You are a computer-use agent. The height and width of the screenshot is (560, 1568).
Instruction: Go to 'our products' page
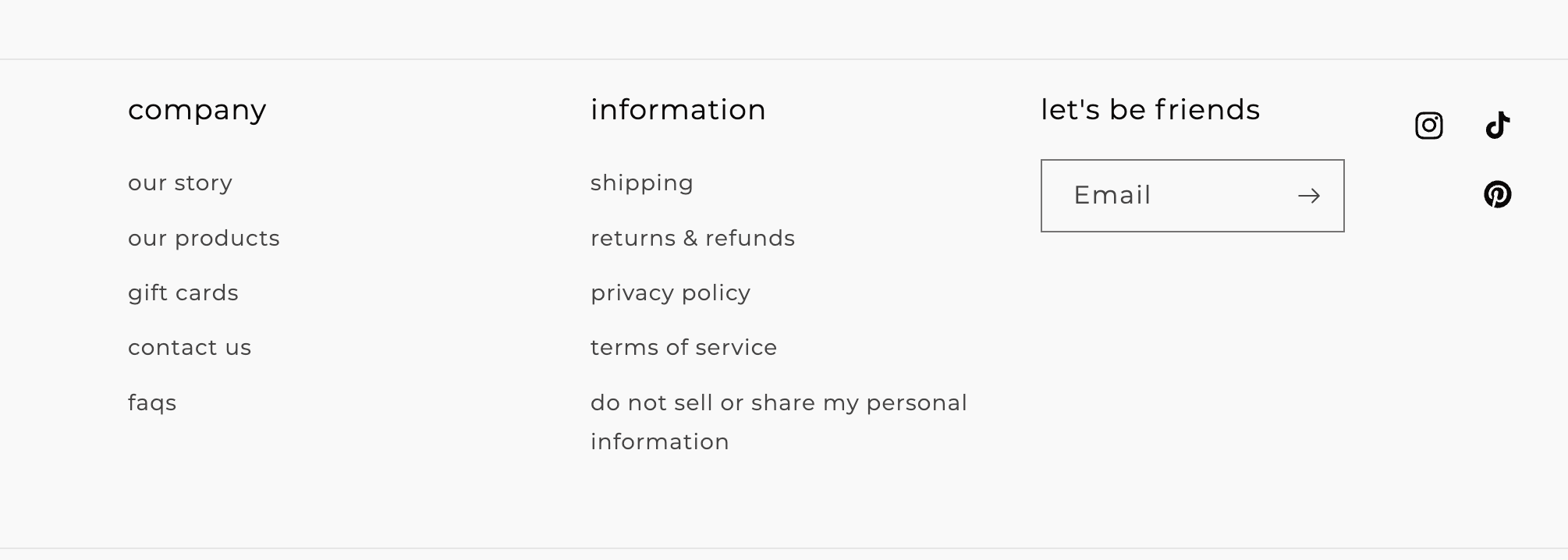click(204, 238)
